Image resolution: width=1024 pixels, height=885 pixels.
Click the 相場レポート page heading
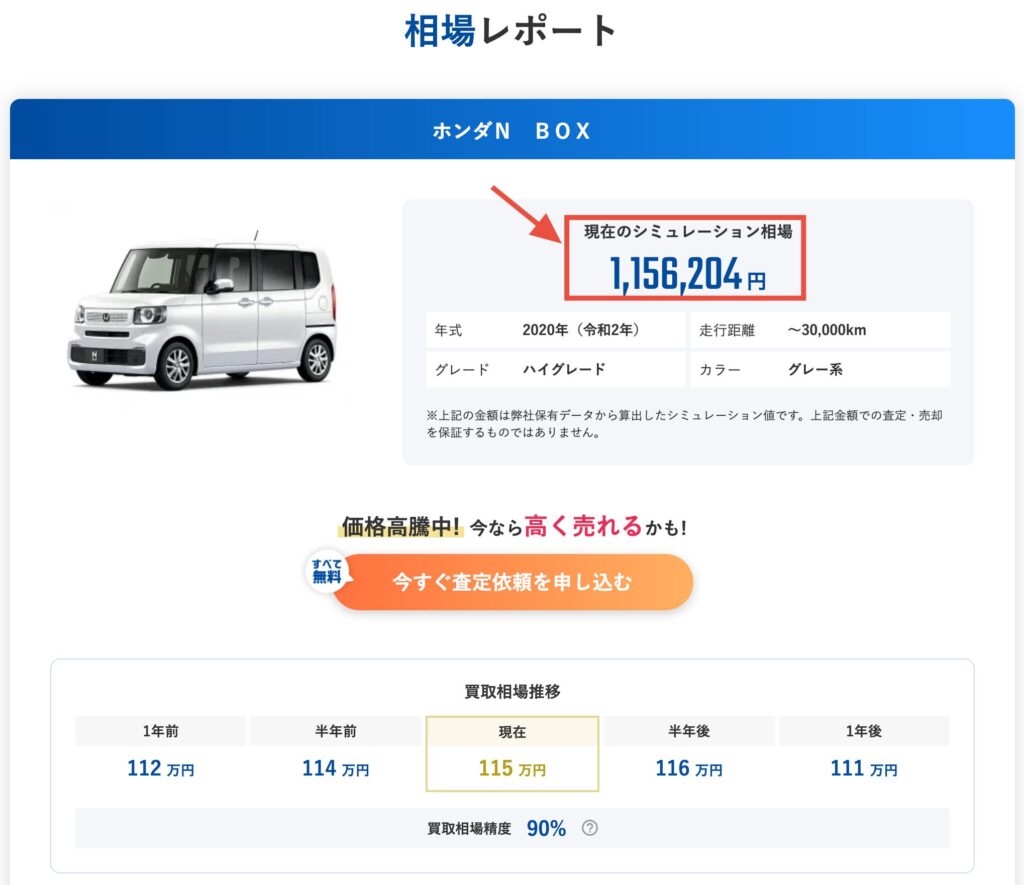pos(511,30)
